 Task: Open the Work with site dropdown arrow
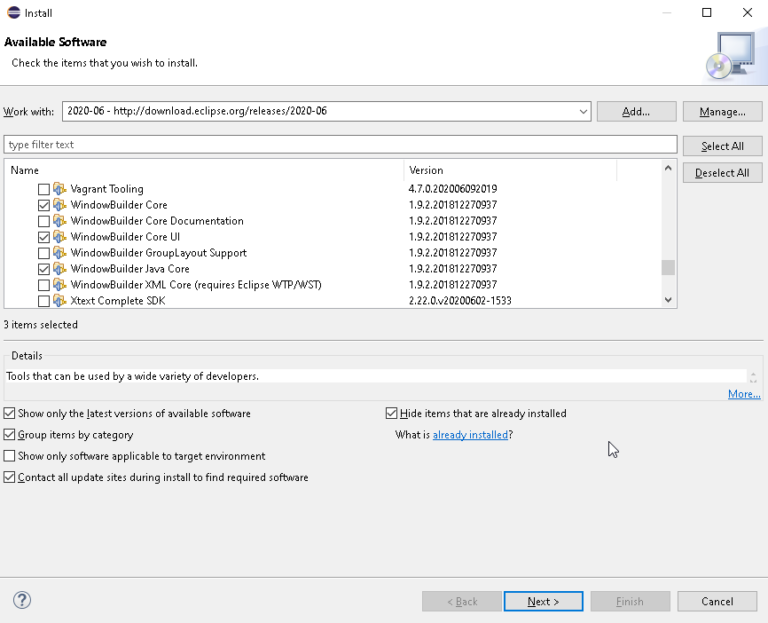pyautogui.click(x=583, y=112)
